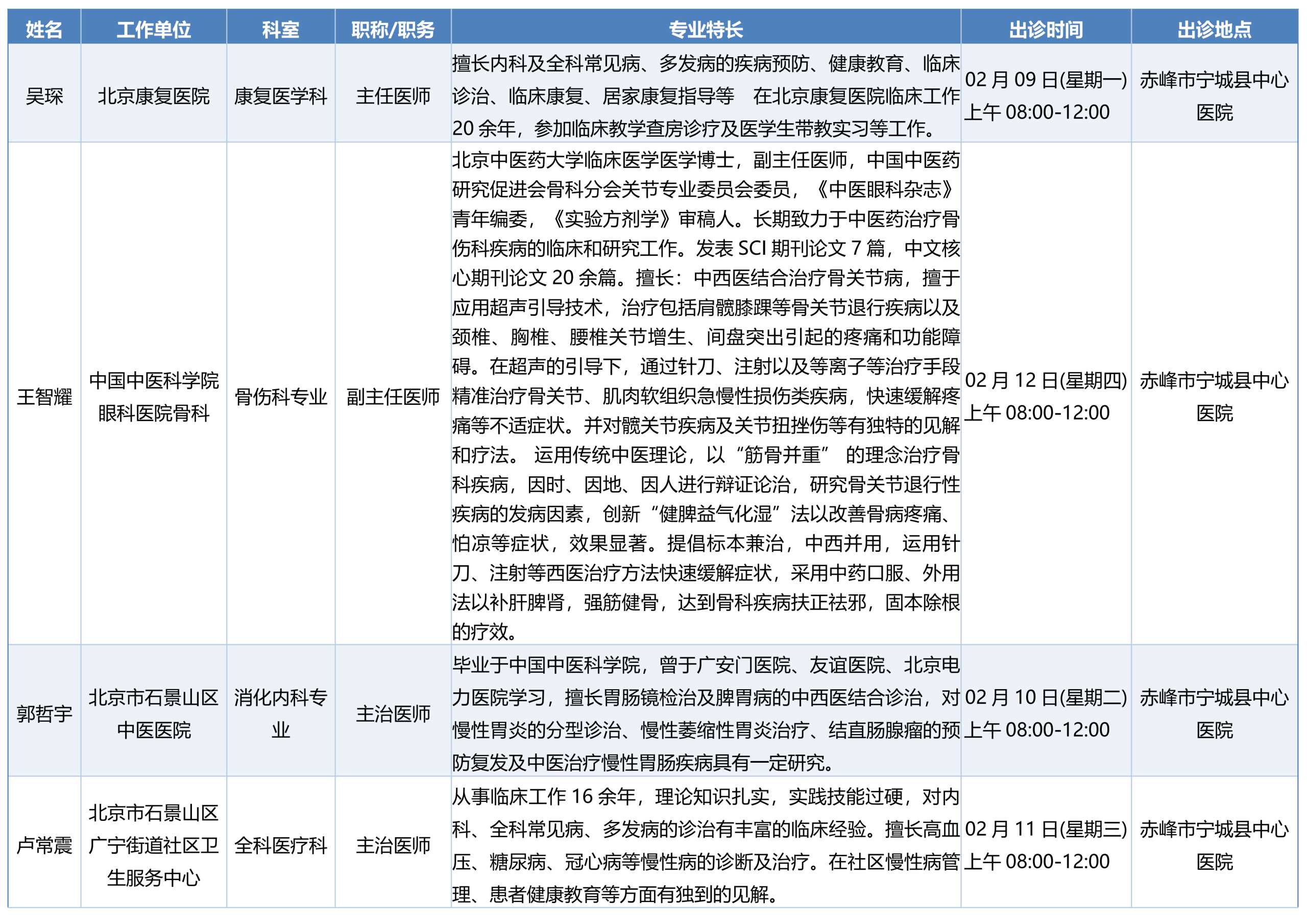This screenshot has height=924, width=1307.
Task: Select the 全科医疗科 department cell
Action: pyautogui.click(x=281, y=845)
